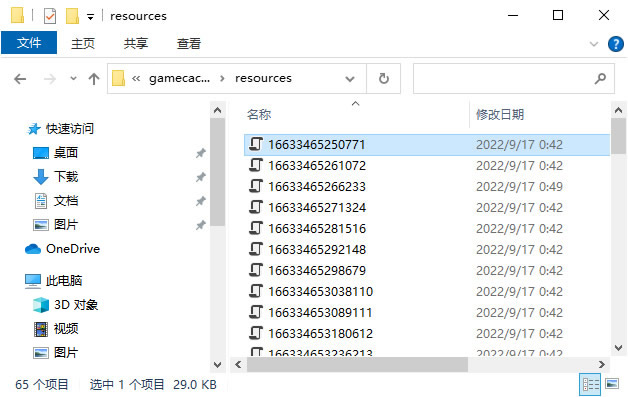Viewport: 628px width, 397px height.
Task: Click the resources breadcrumb segment
Action: coord(263,78)
